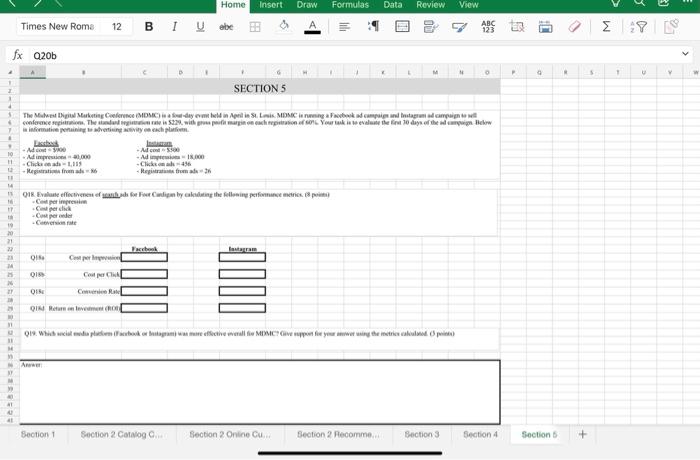Open the Draw ribbon tab
The height and width of the screenshot is (460, 700).
307,5
